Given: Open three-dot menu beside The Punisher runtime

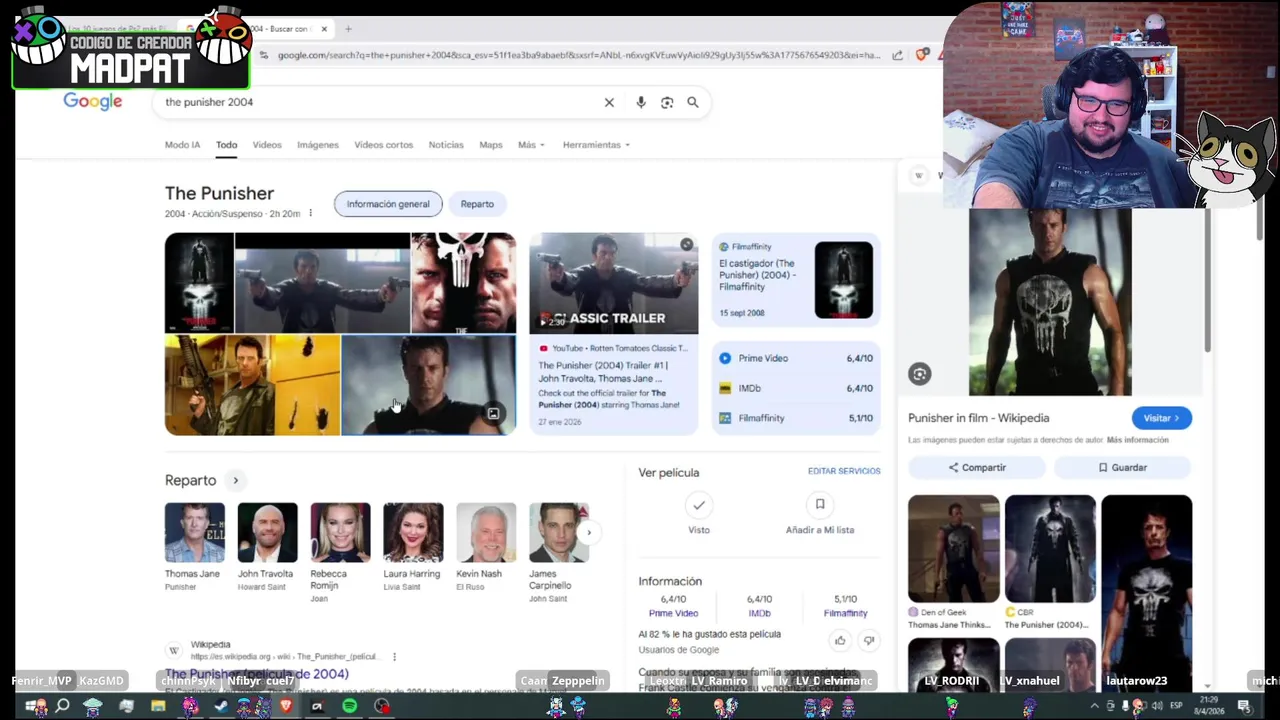Looking at the screenshot, I should [x=310, y=213].
